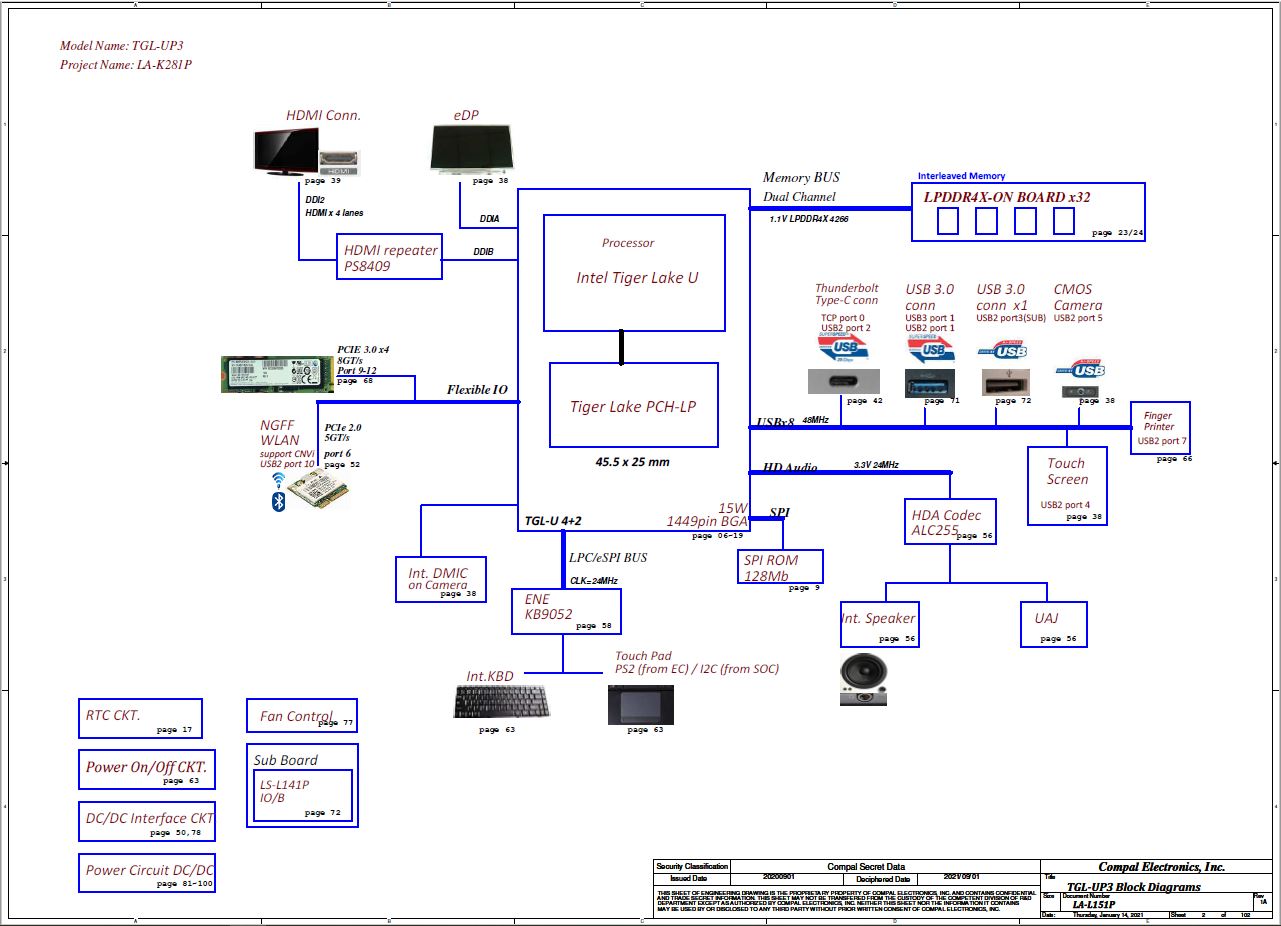
Task: Select the HDA Codec ALC255 block
Action: pyautogui.click(x=950, y=523)
